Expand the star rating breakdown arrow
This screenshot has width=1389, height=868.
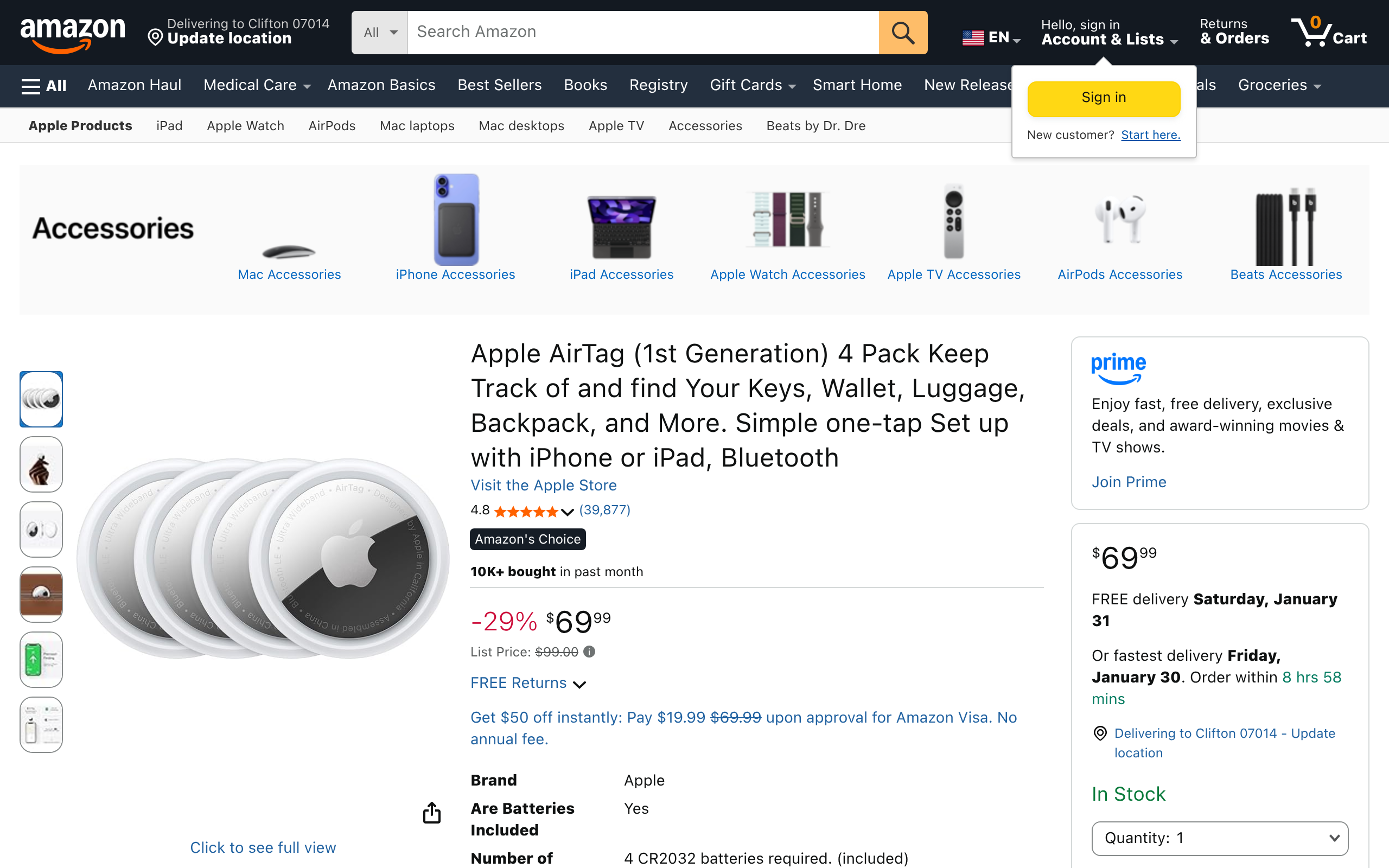tap(567, 512)
